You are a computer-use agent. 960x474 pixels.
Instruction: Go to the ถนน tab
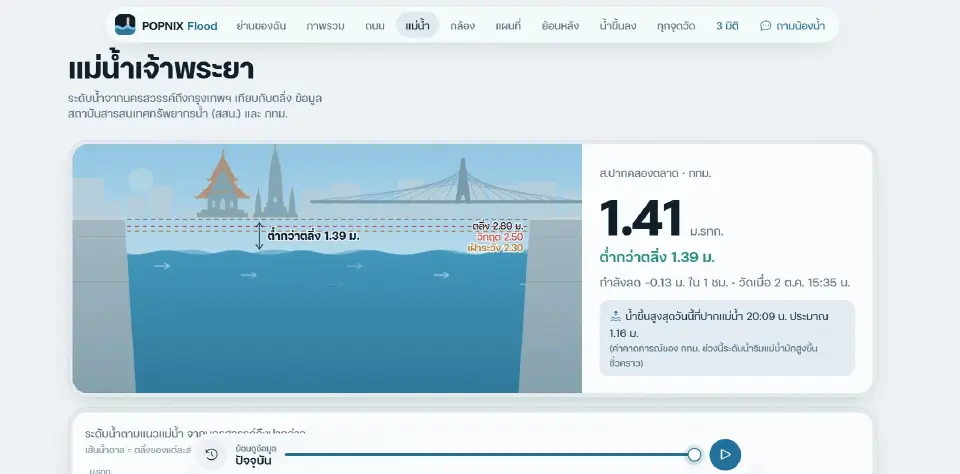pos(375,26)
